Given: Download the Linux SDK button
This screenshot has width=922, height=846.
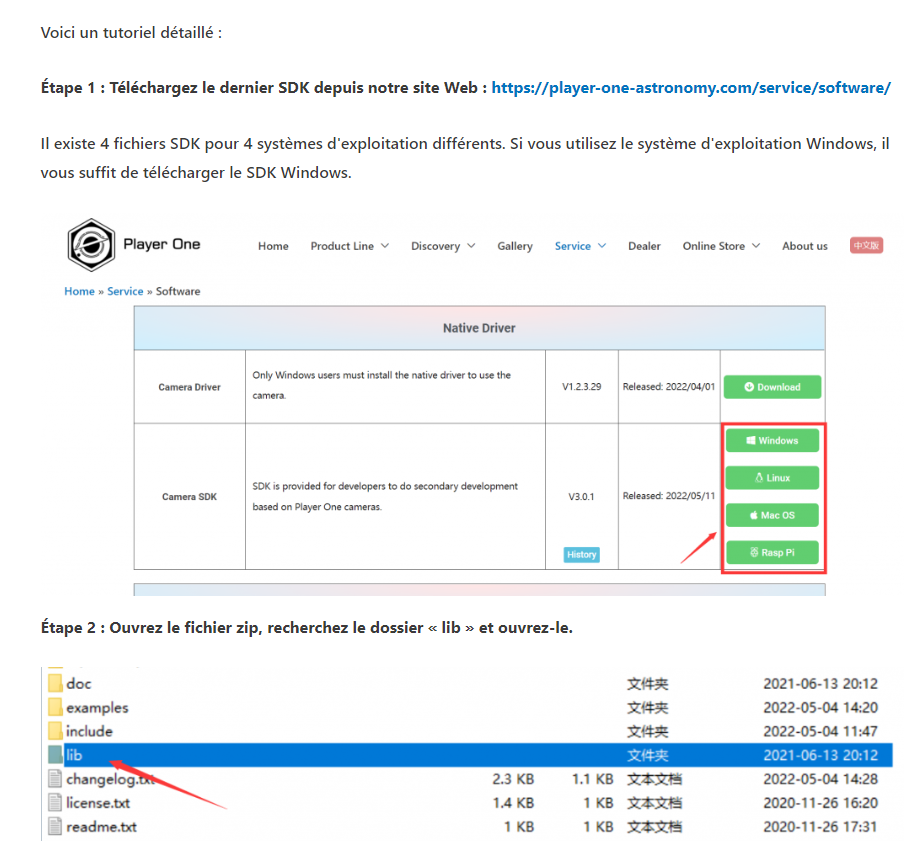Looking at the screenshot, I should [x=772, y=478].
